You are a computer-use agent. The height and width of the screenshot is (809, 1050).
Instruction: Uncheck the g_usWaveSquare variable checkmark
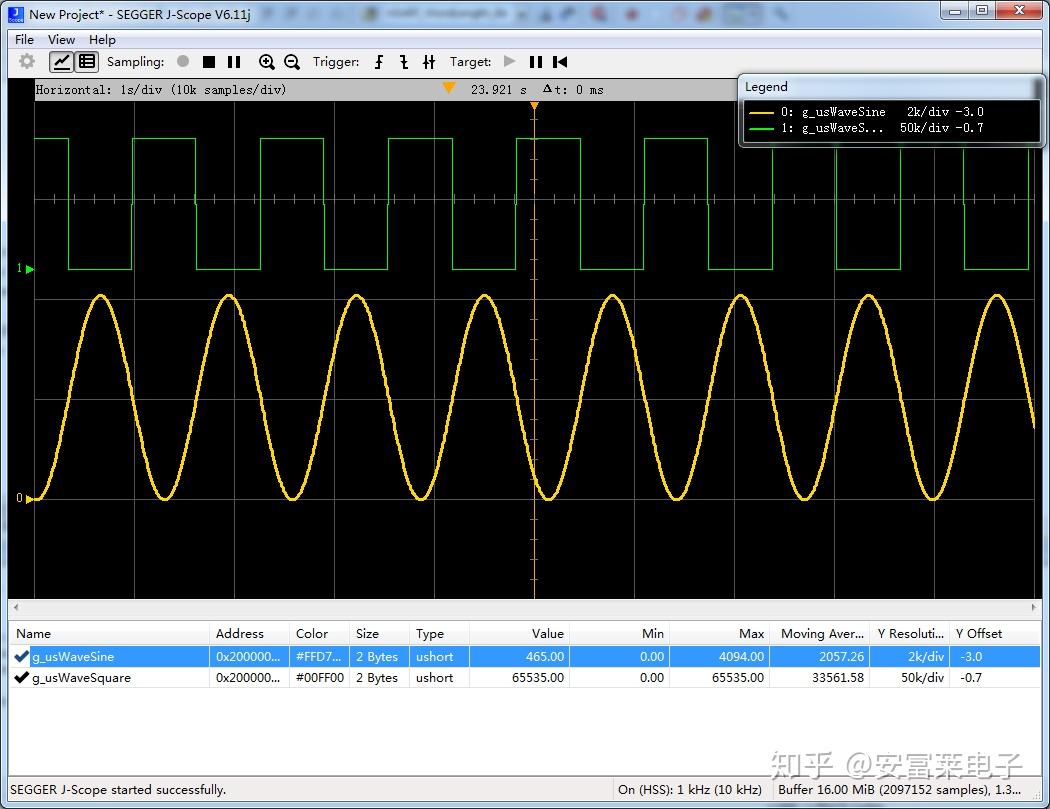coord(21,677)
